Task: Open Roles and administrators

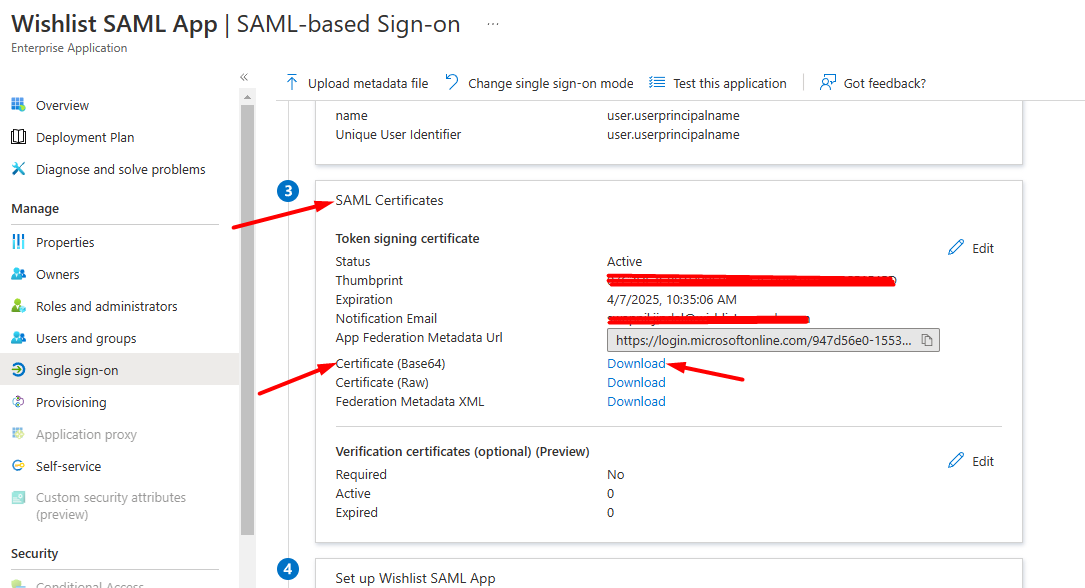Action: tap(107, 306)
